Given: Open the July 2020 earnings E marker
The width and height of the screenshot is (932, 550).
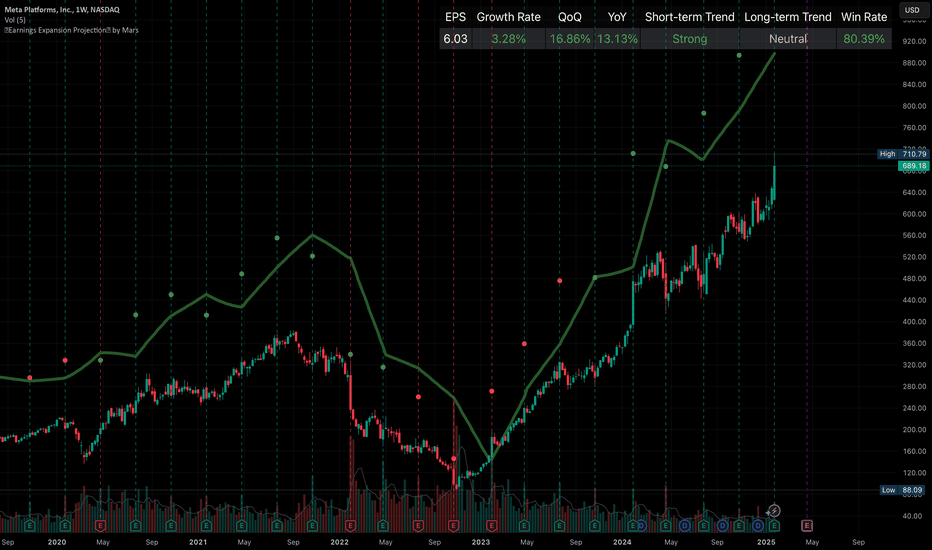Looking at the screenshot, I should [x=136, y=526].
